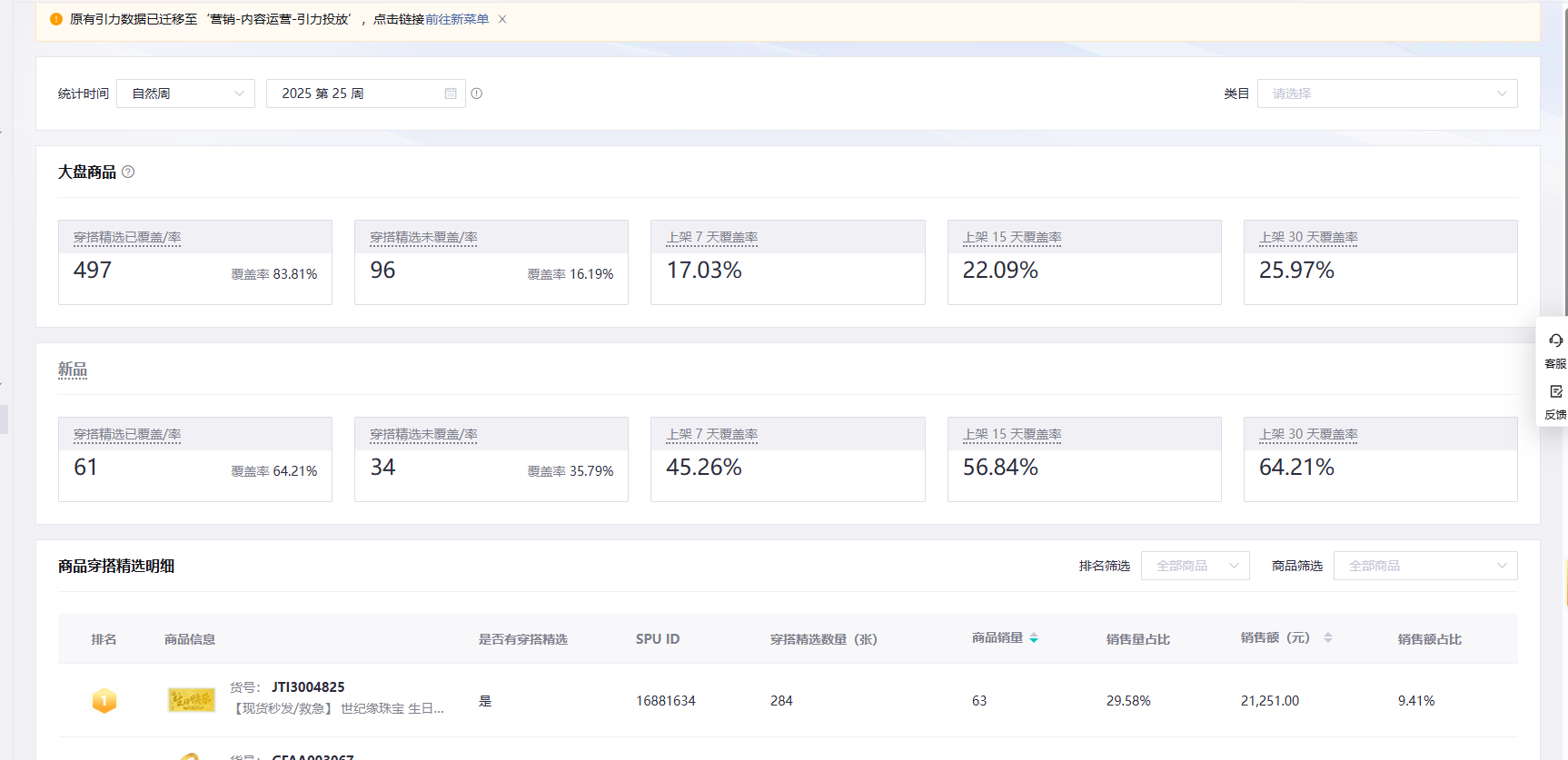
Task: Expand the 排名筛选 dropdown
Action: point(1195,566)
